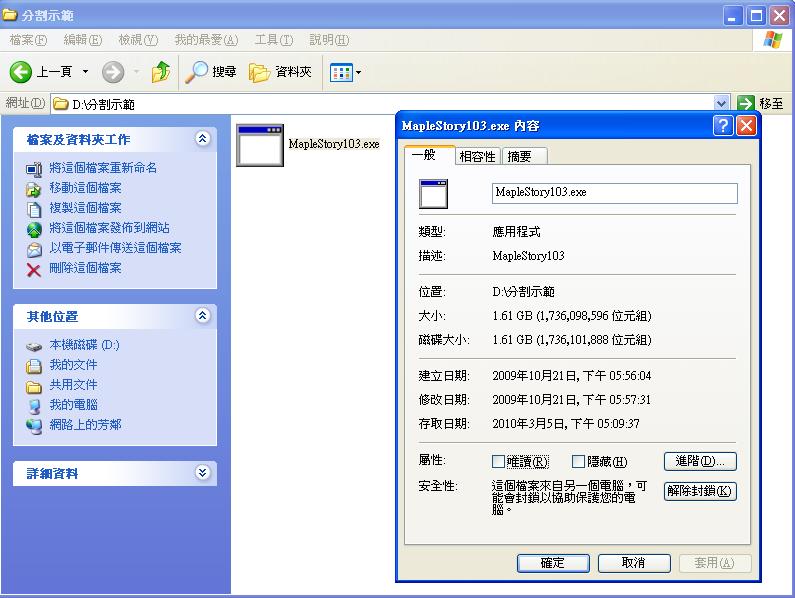Image resolution: width=795 pixels, height=598 pixels.
Task: Click 將這個檔案發佈到網站 link
Action: click(109, 228)
